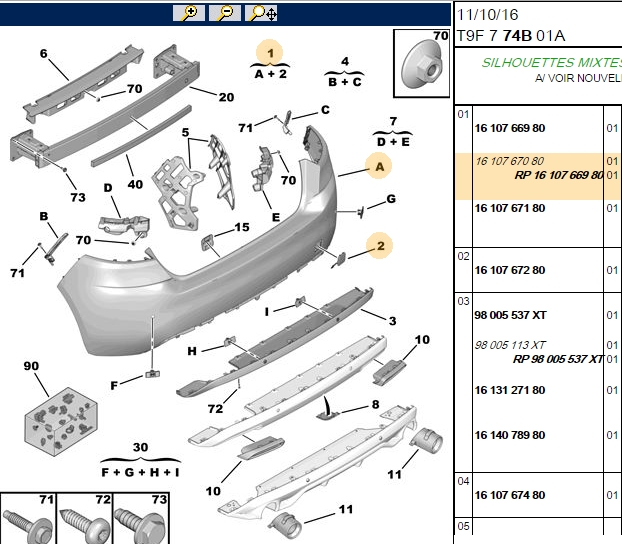622x544 pixels.
Task: Click callout 7 above D + E
Action: point(393,121)
